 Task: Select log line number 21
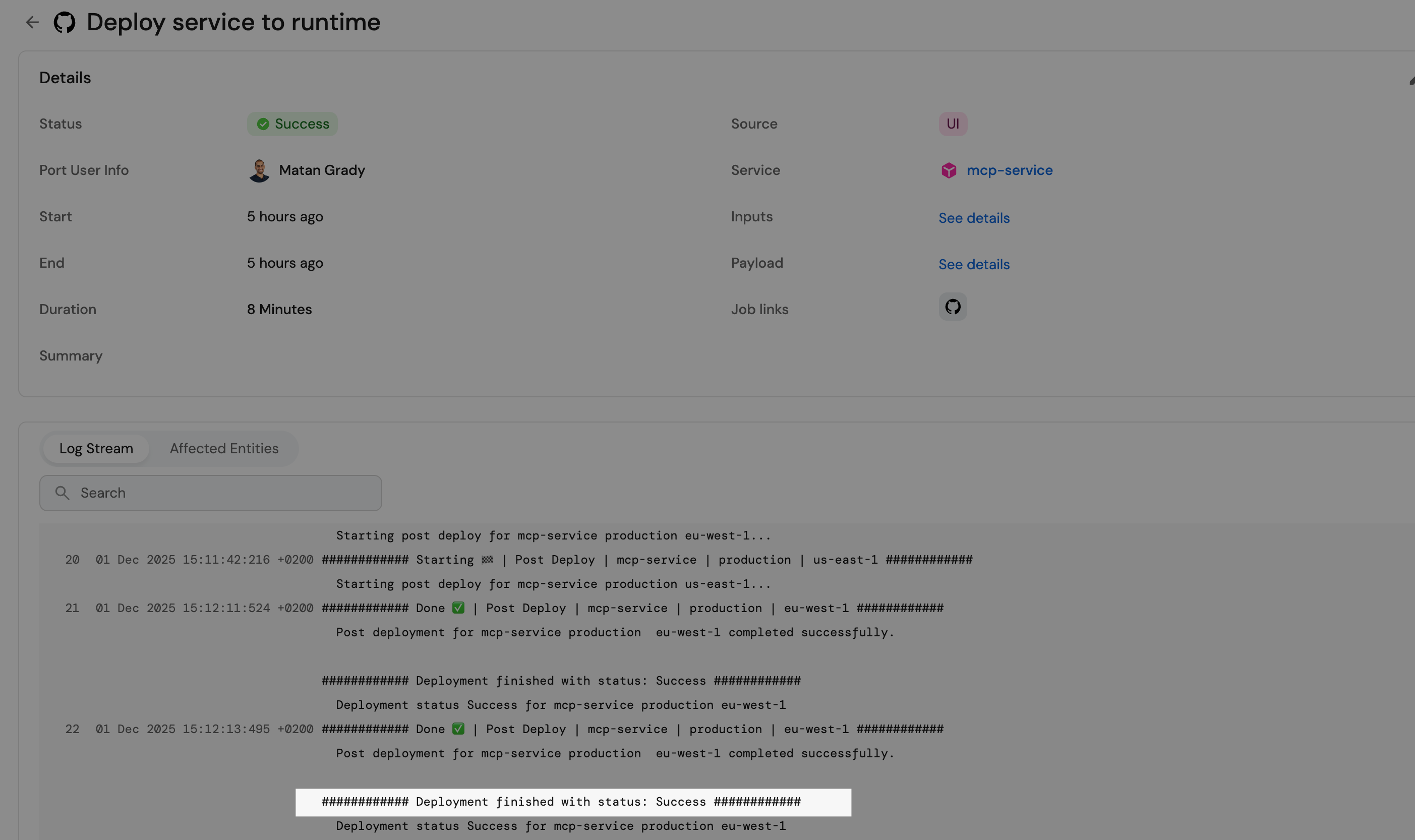tap(73, 609)
